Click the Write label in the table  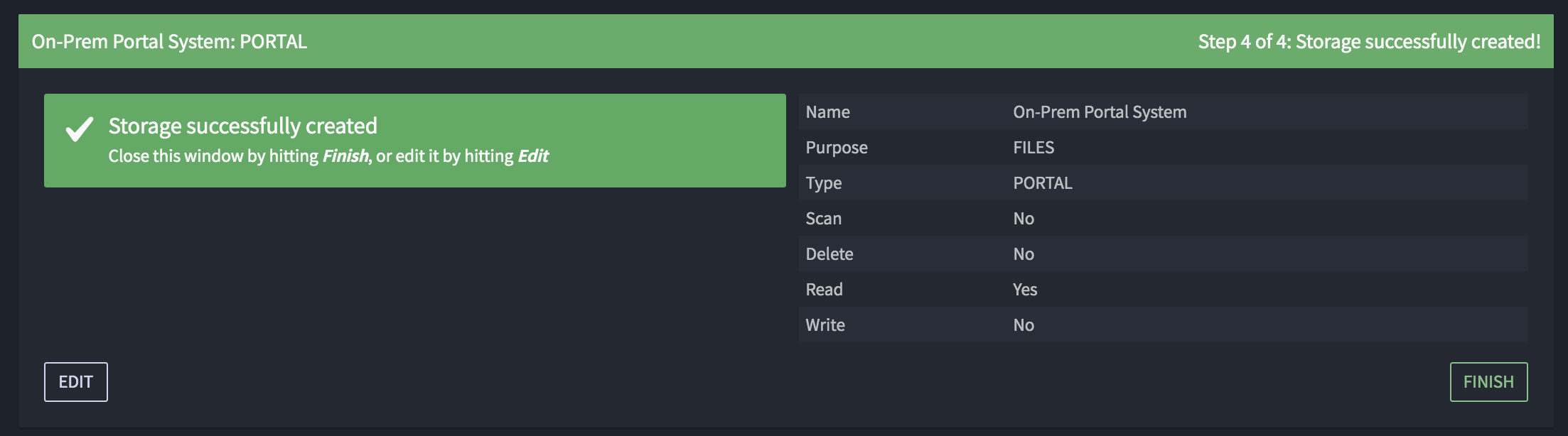coord(825,325)
